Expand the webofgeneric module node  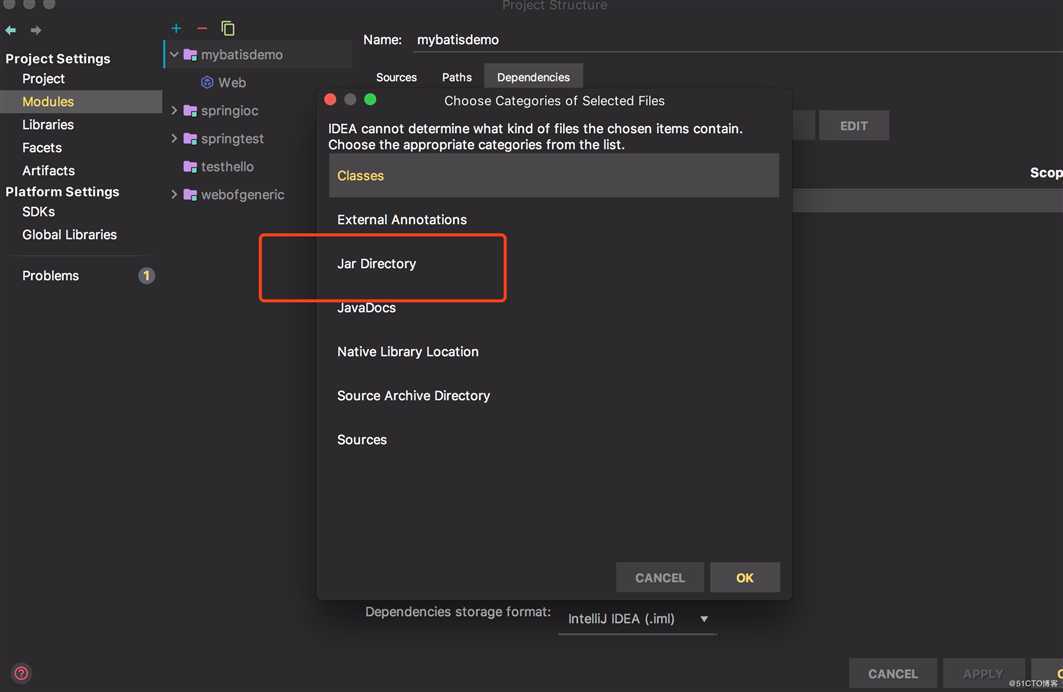tap(174, 195)
